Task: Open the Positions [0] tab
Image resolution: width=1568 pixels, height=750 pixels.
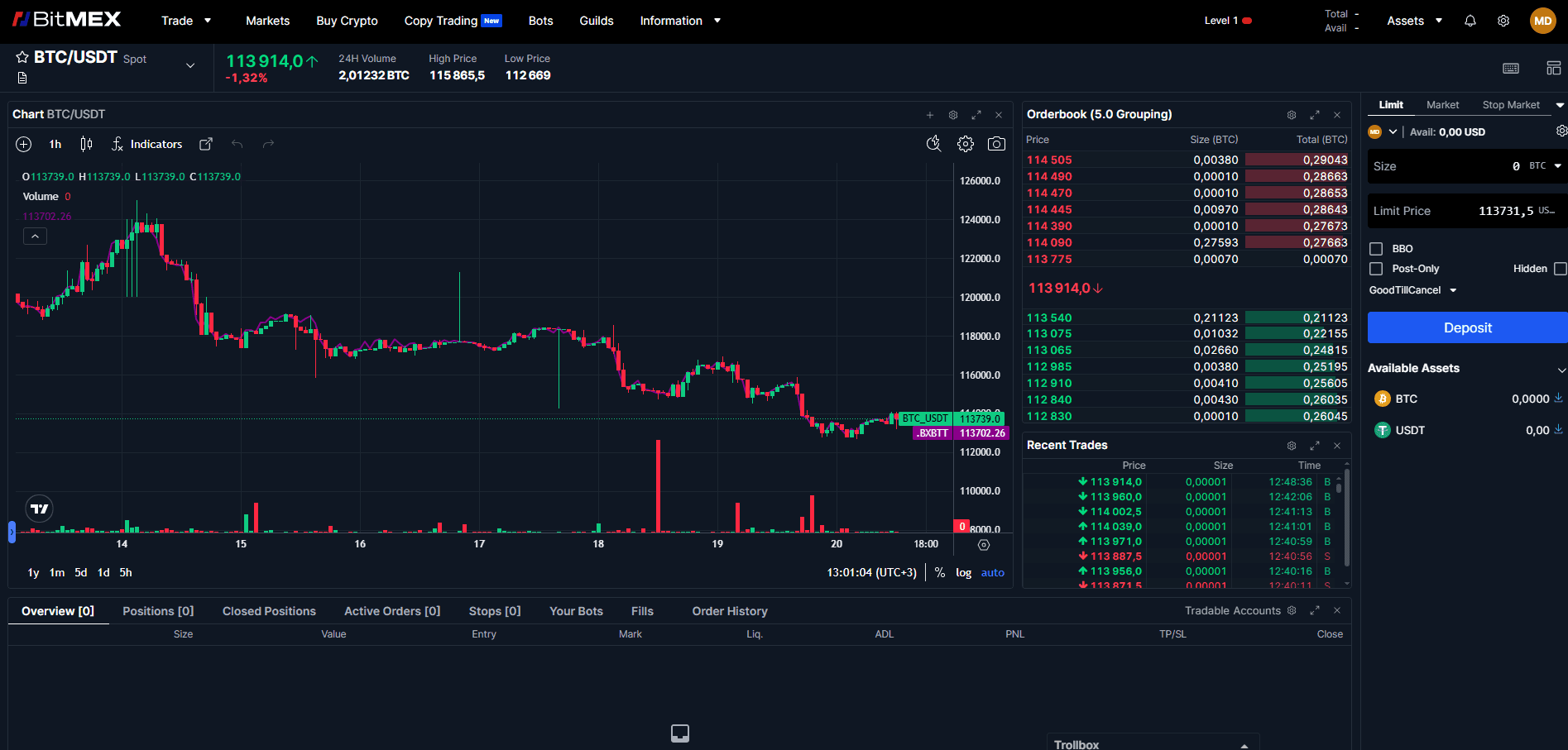Action: click(x=158, y=611)
